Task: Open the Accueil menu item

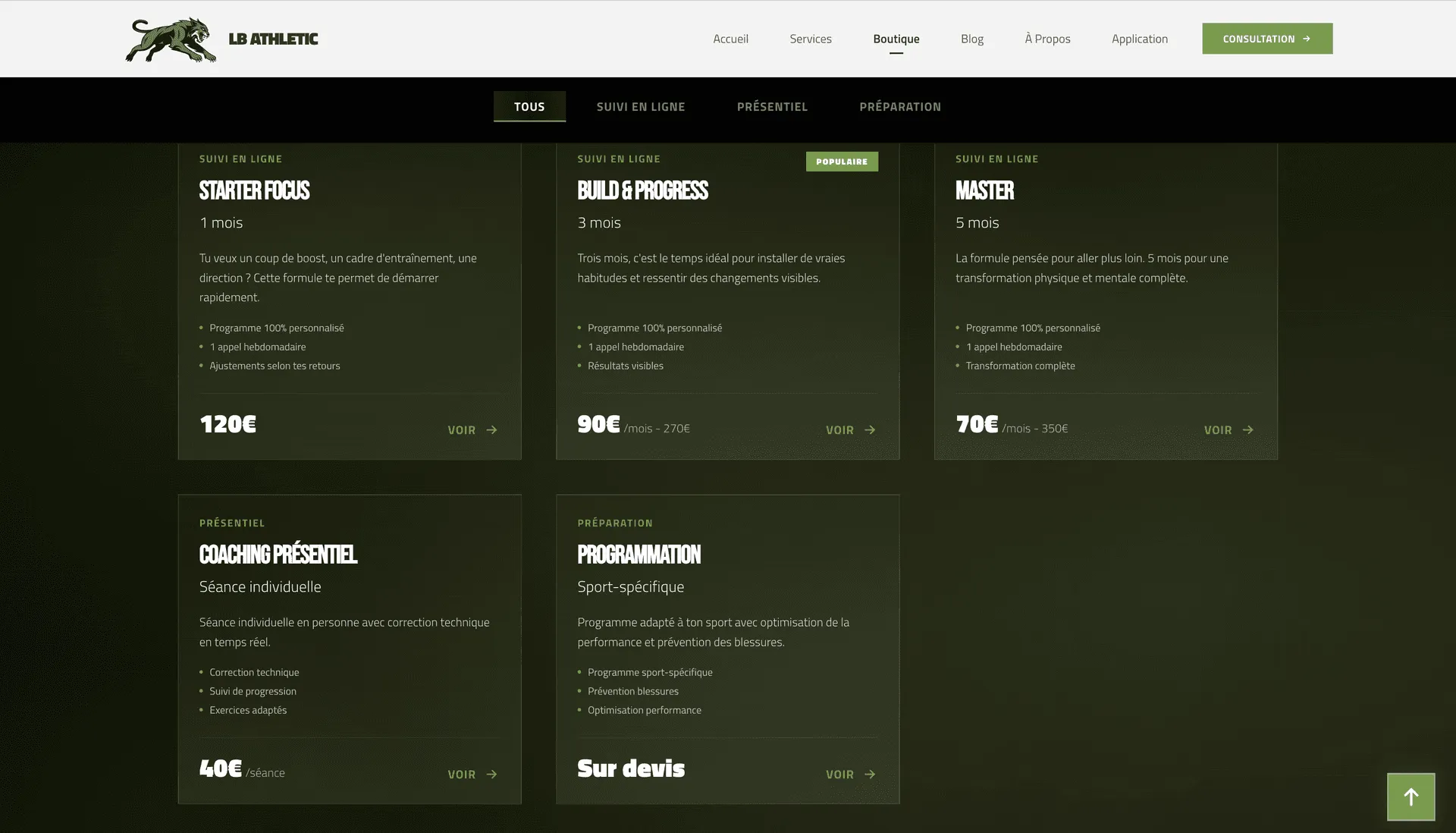Action: 730,39
